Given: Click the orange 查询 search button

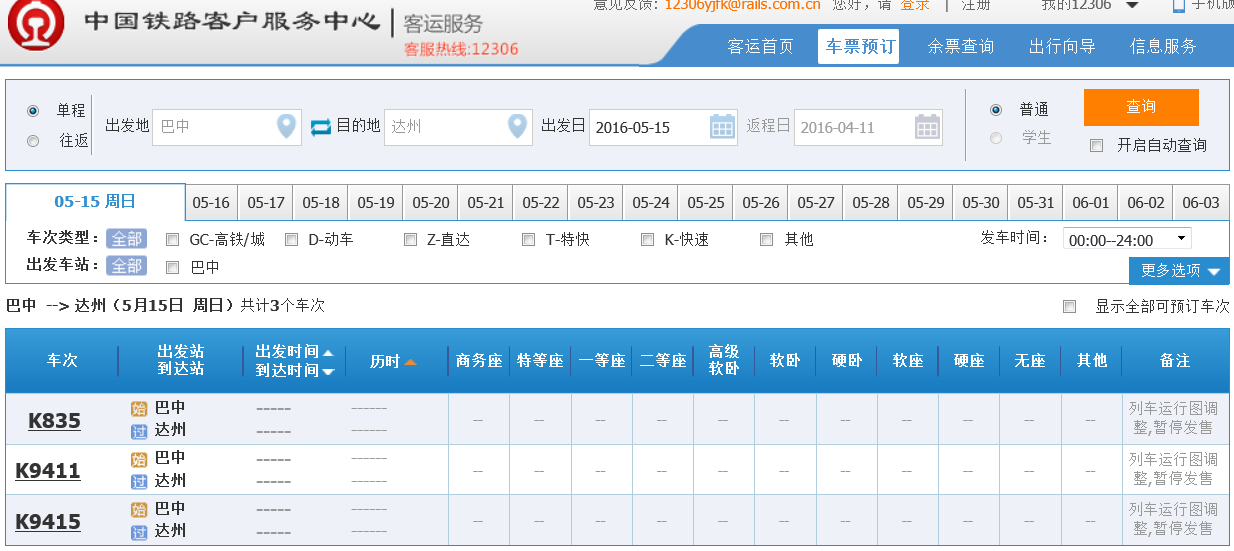Looking at the screenshot, I should pyautogui.click(x=1140, y=108).
